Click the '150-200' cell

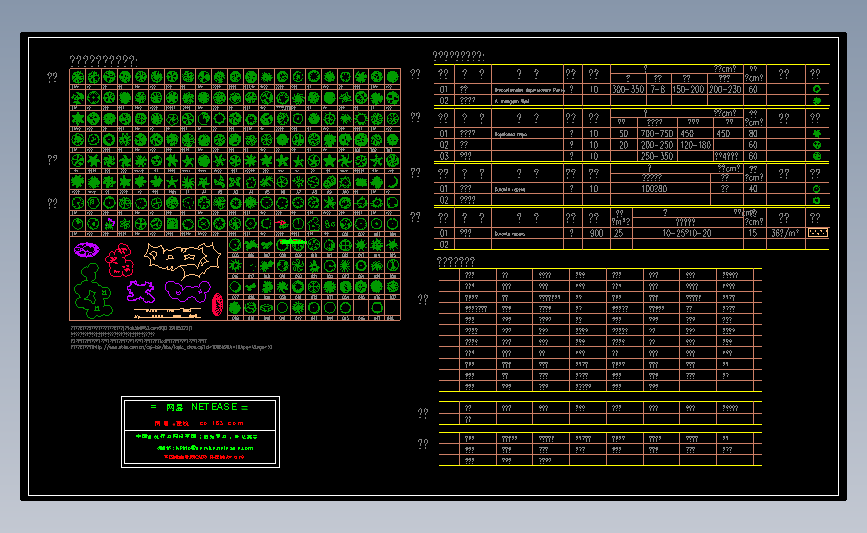tap(688, 89)
